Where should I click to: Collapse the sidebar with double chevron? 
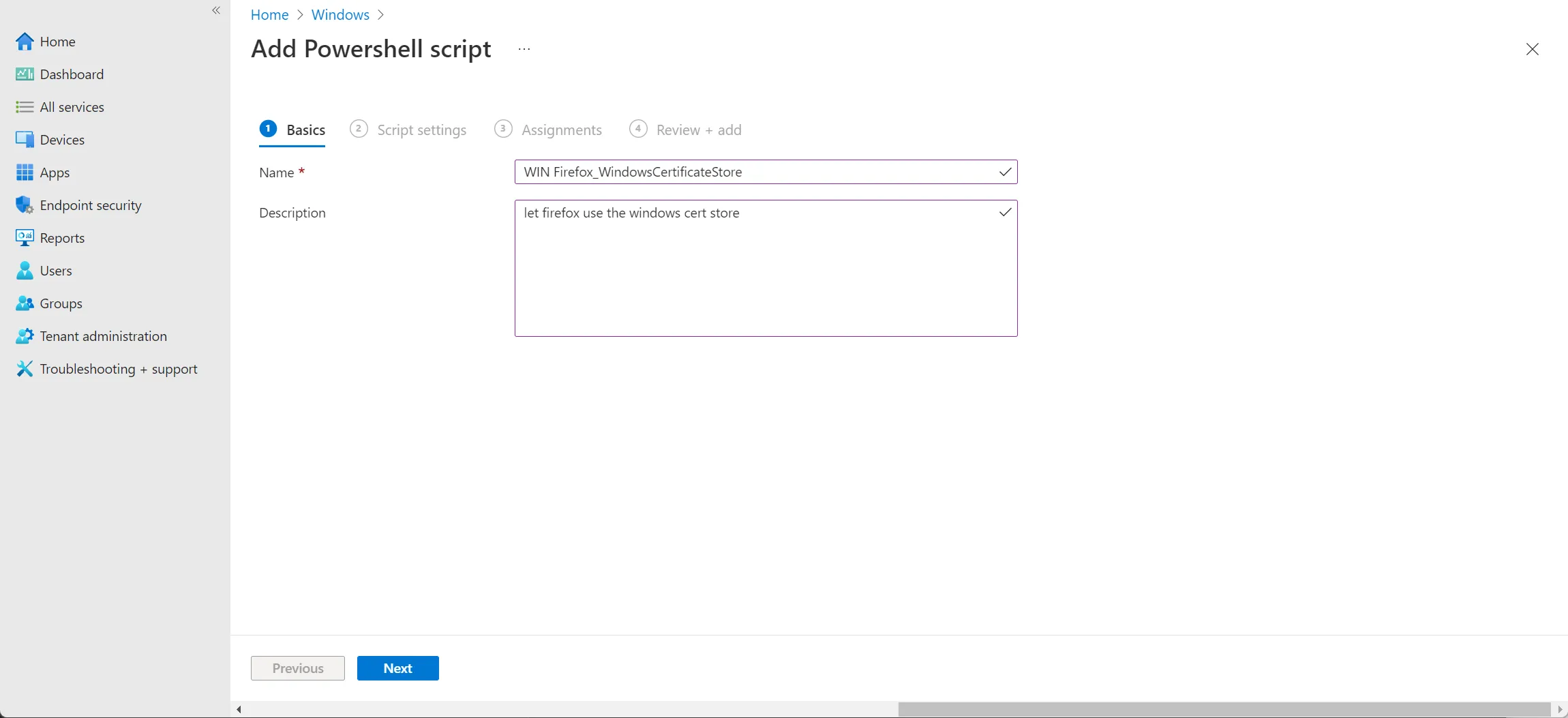[216, 10]
